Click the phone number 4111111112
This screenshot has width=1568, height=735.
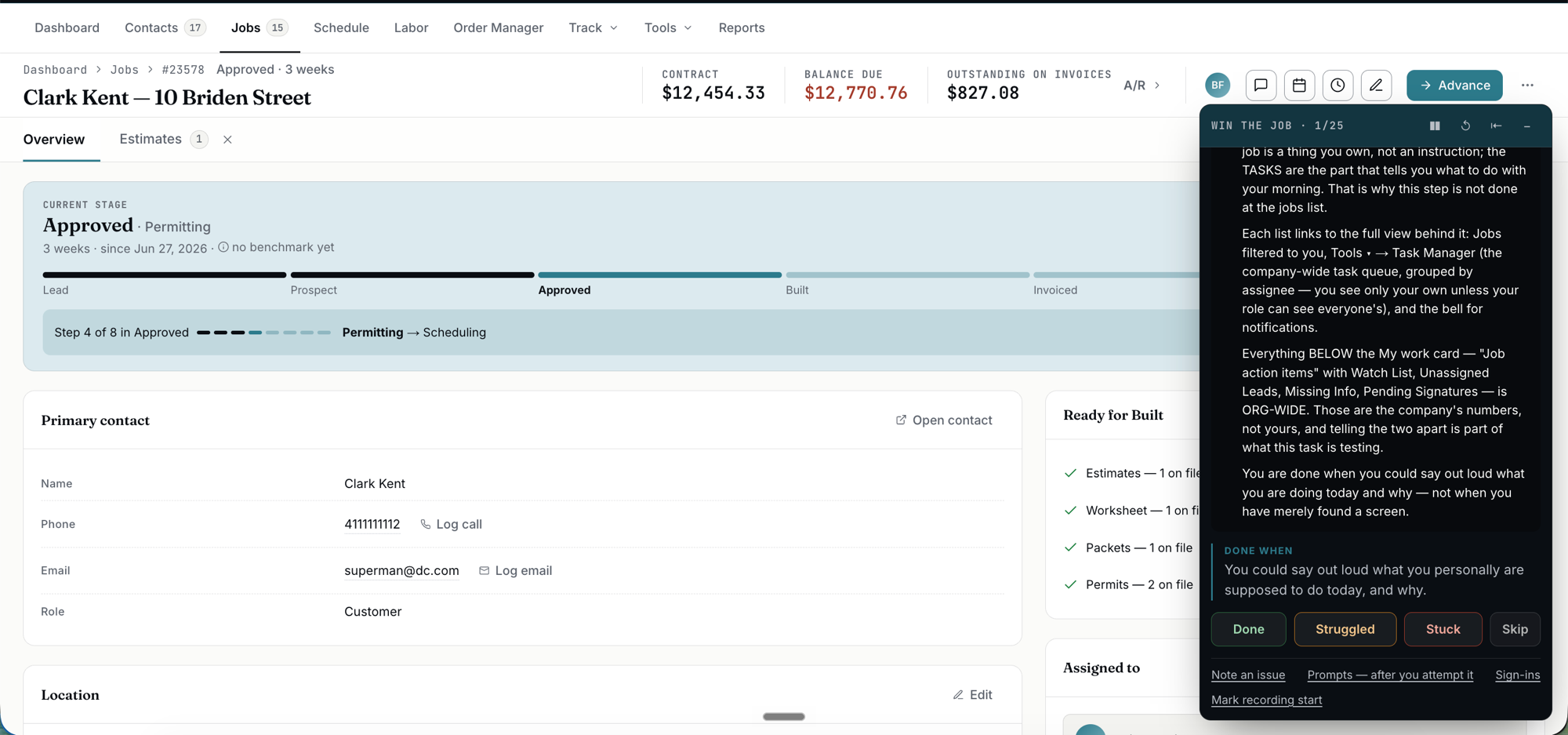tap(372, 524)
